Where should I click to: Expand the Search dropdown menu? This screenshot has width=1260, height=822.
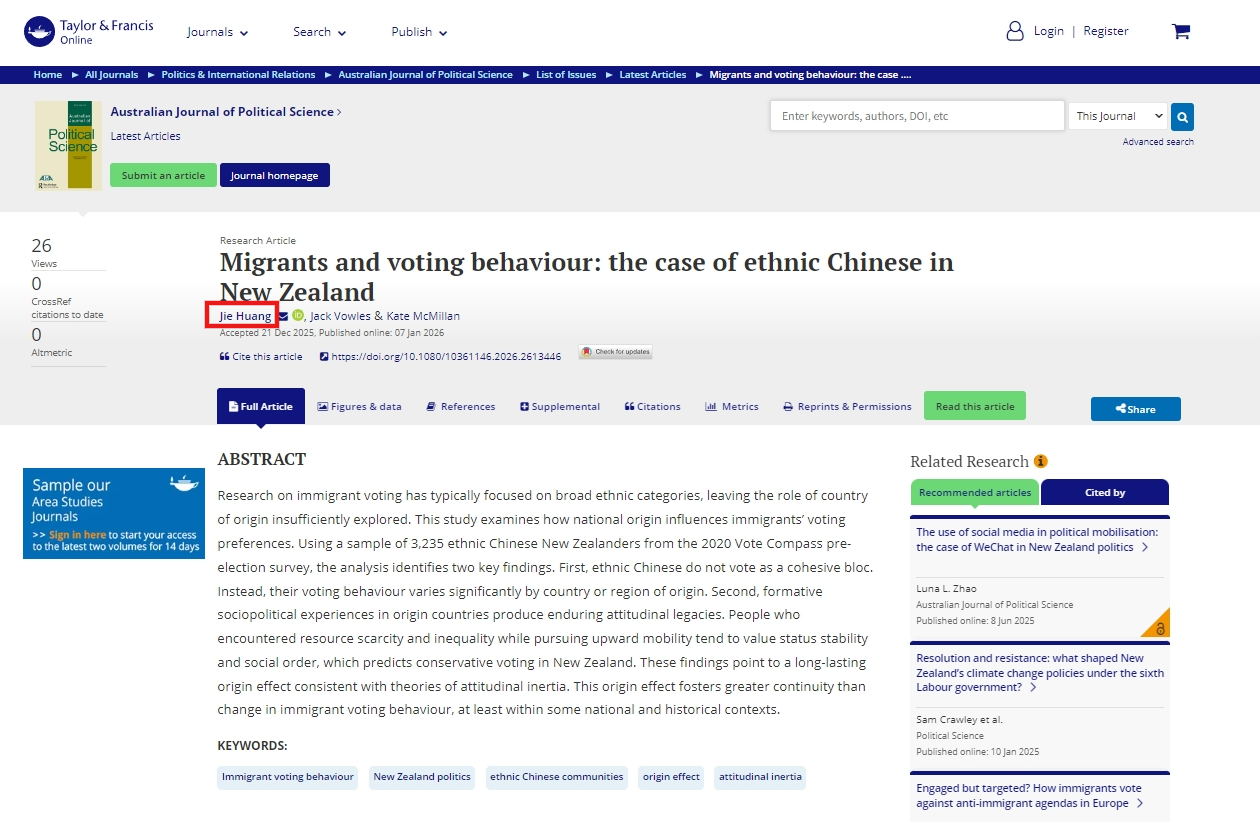pos(319,32)
